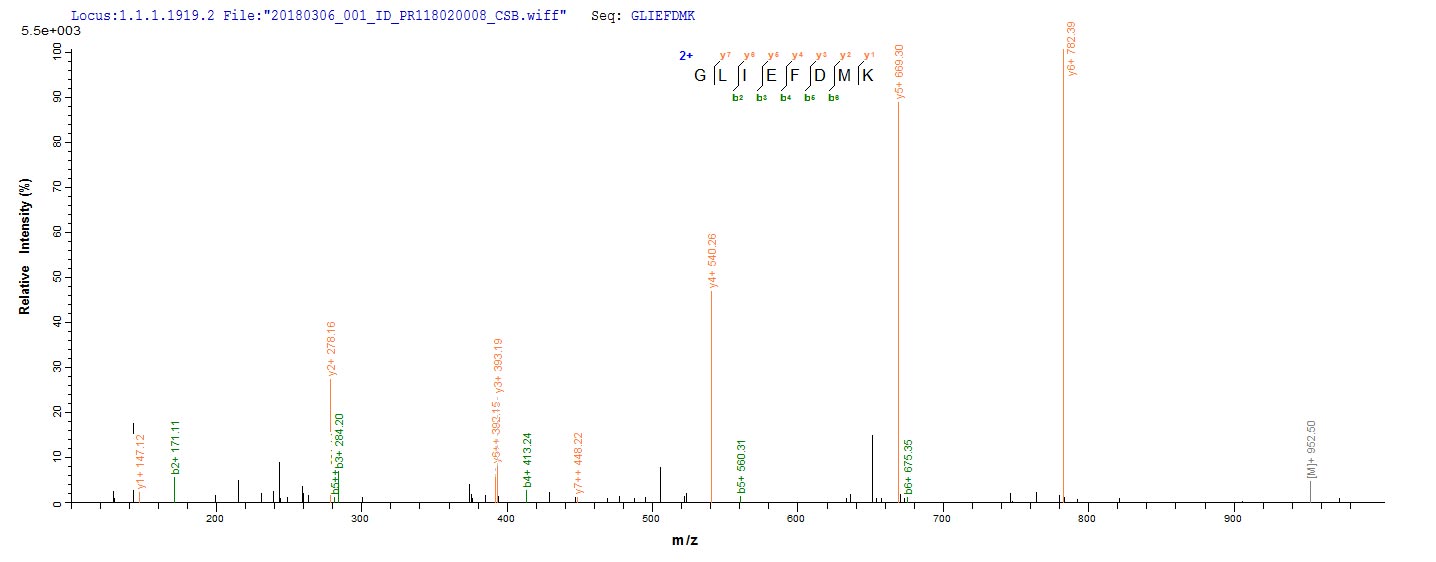Click residue K in the peptide diagram
The height and width of the screenshot is (562, 1436).
point(868,76)
